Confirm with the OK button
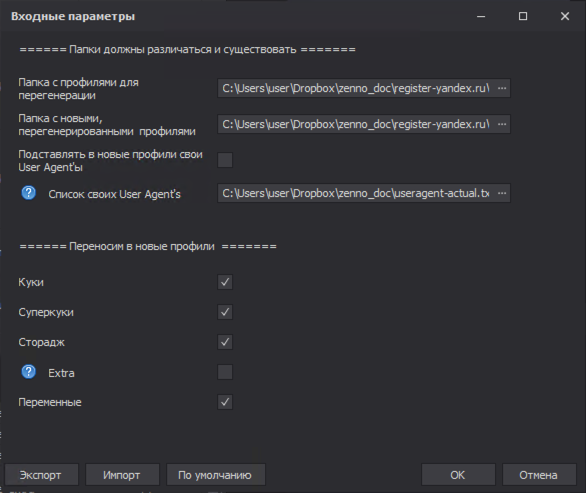Image resolution: width=586 pixels, height=493 pixels. pos(458,475)
